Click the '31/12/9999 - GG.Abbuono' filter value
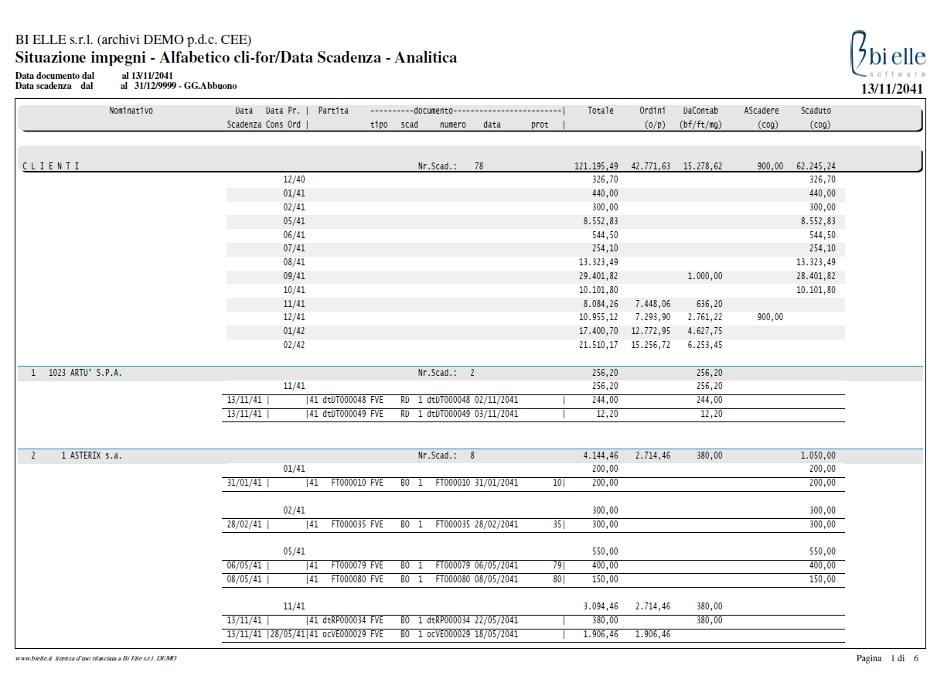937x679 pixels. click(185, 86)
